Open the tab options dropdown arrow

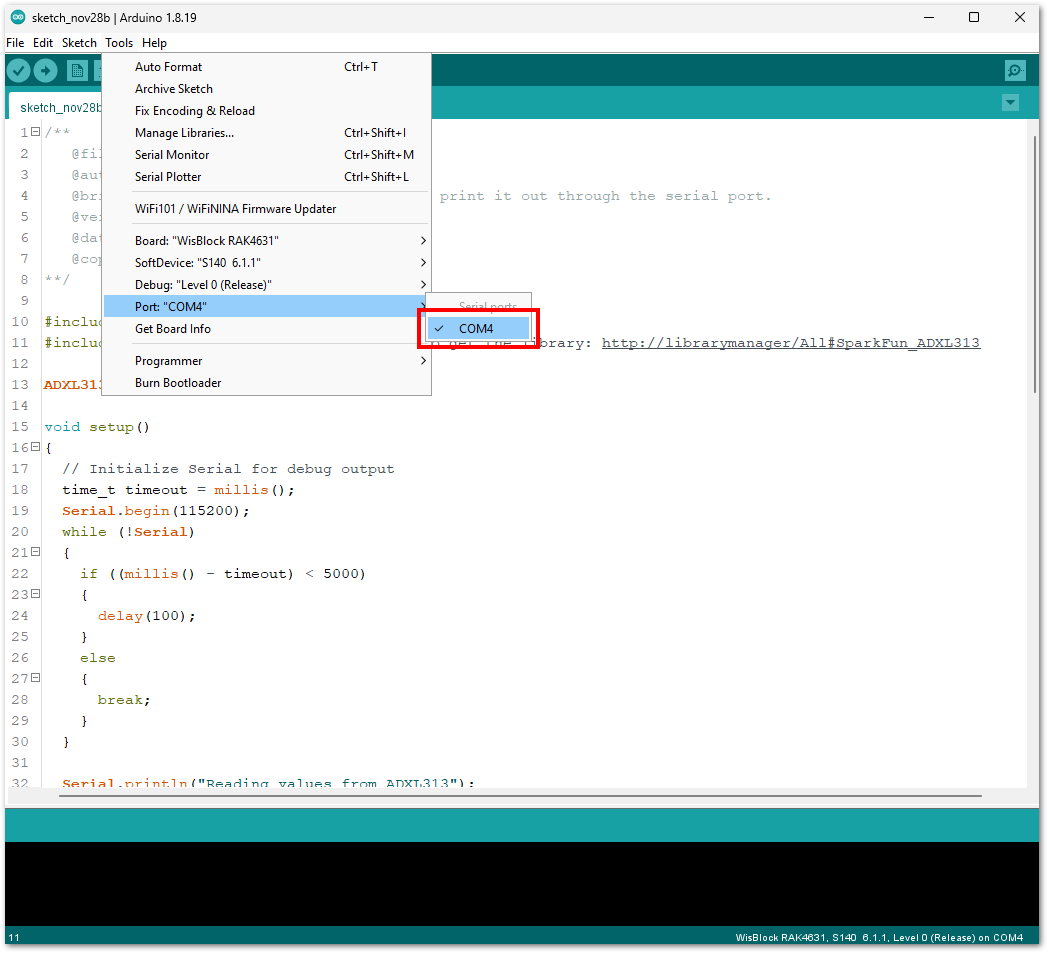click(1010, 103)
